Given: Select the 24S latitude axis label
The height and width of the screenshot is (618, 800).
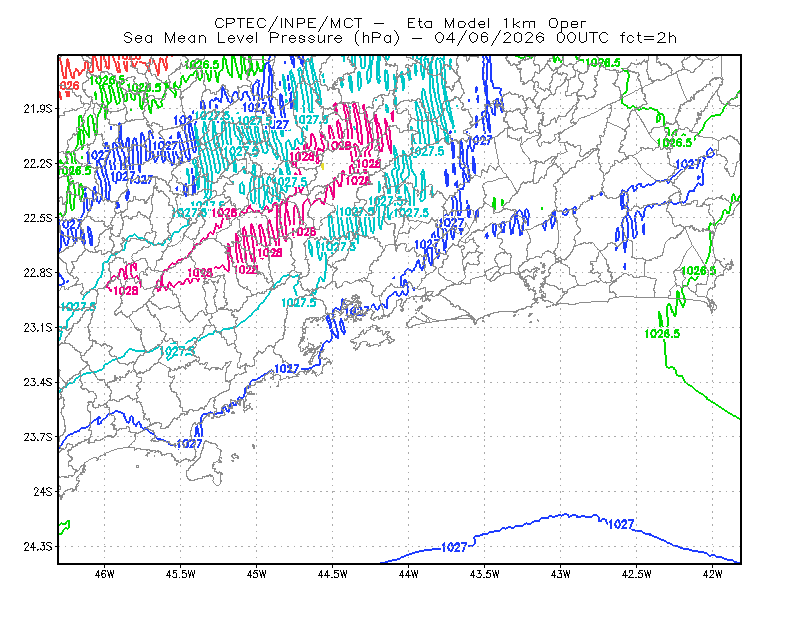Looking at the screenshot, I should point(43,492).
